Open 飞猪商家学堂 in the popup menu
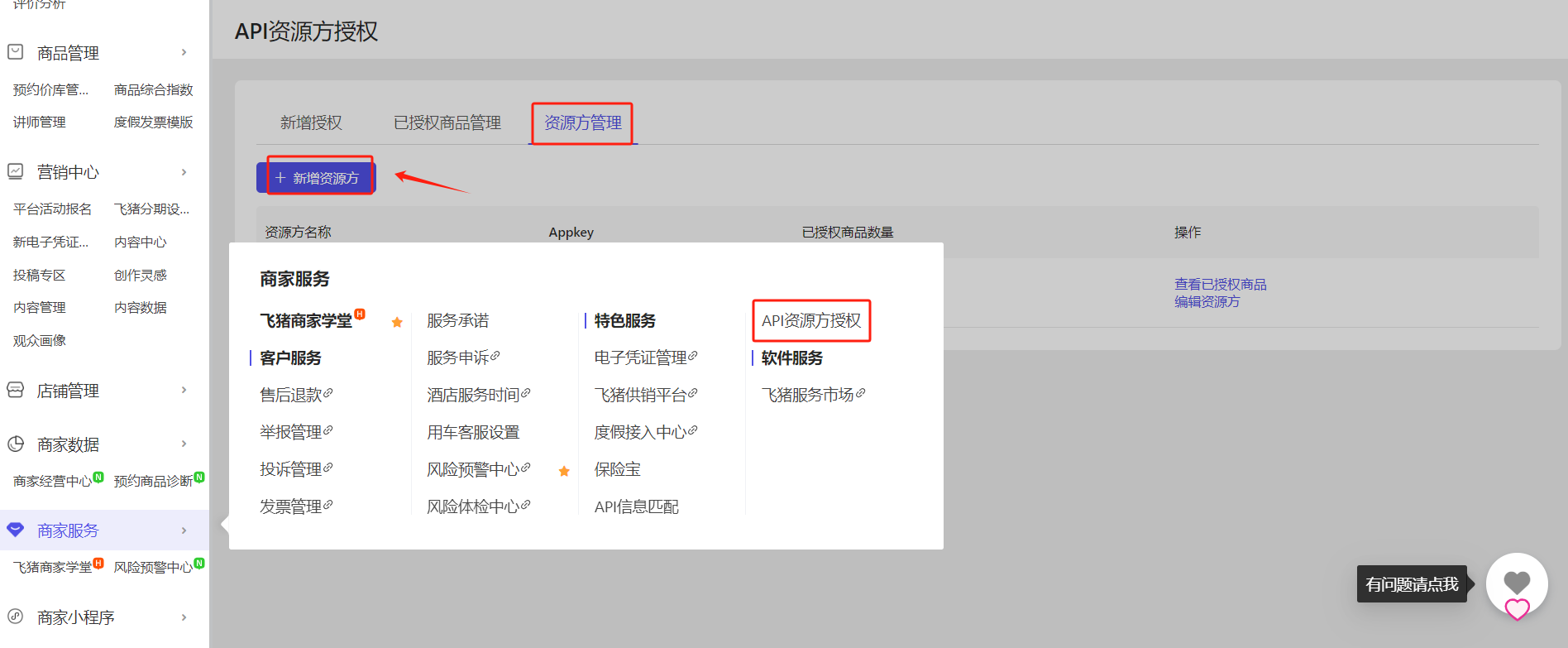This screenshot has height=648, width=1568. coord(306,320)
